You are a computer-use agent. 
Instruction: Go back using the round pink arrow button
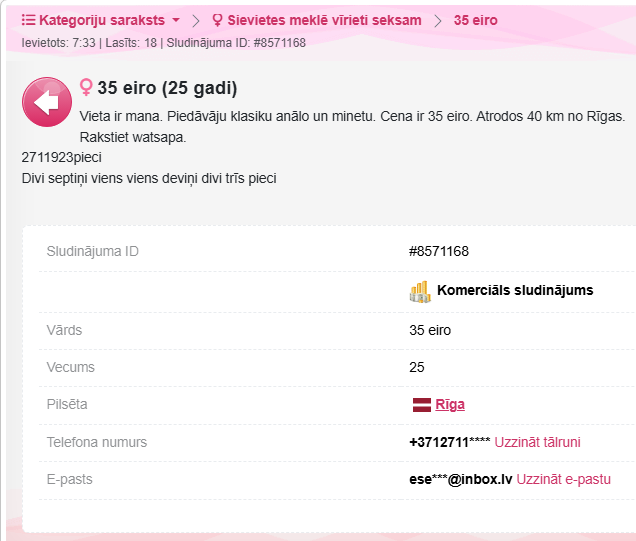point(47,102)
